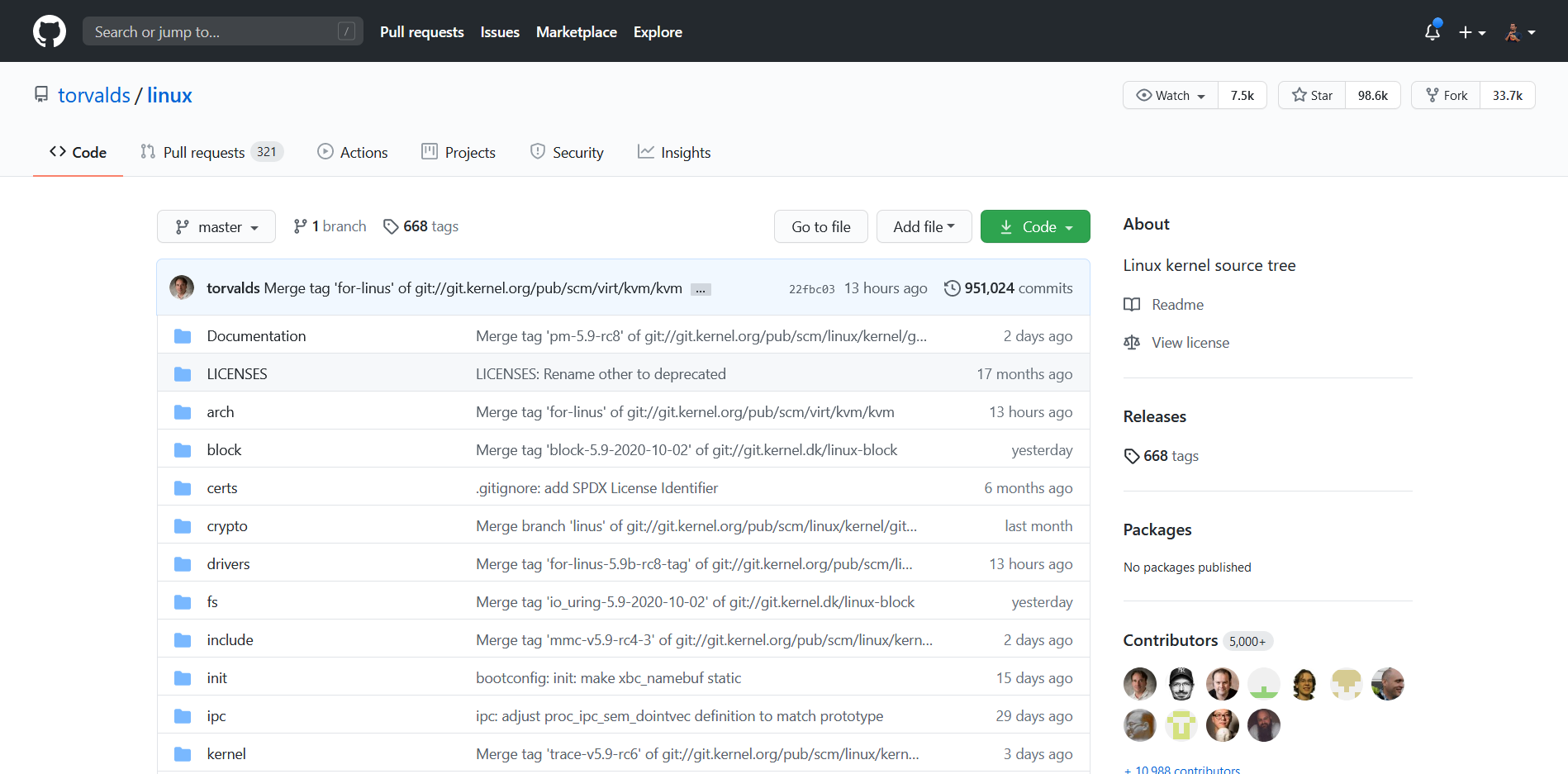Switch to the Actions tab
The height and width of the screenshot is (774, 1568).
(353, 152)
